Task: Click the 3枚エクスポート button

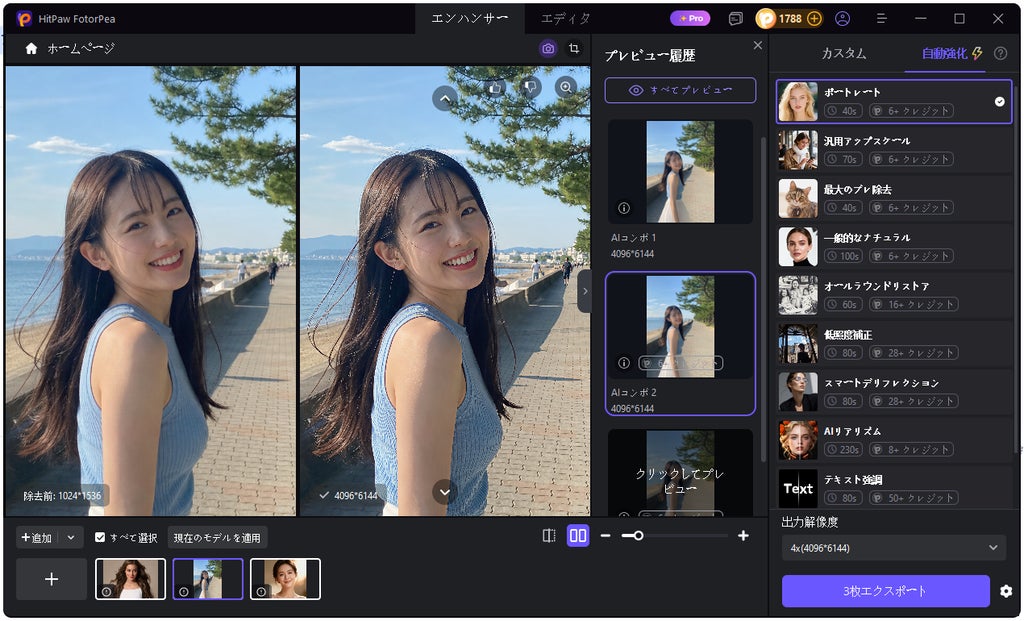Action: pyautogui.click(x=886, y=591)
